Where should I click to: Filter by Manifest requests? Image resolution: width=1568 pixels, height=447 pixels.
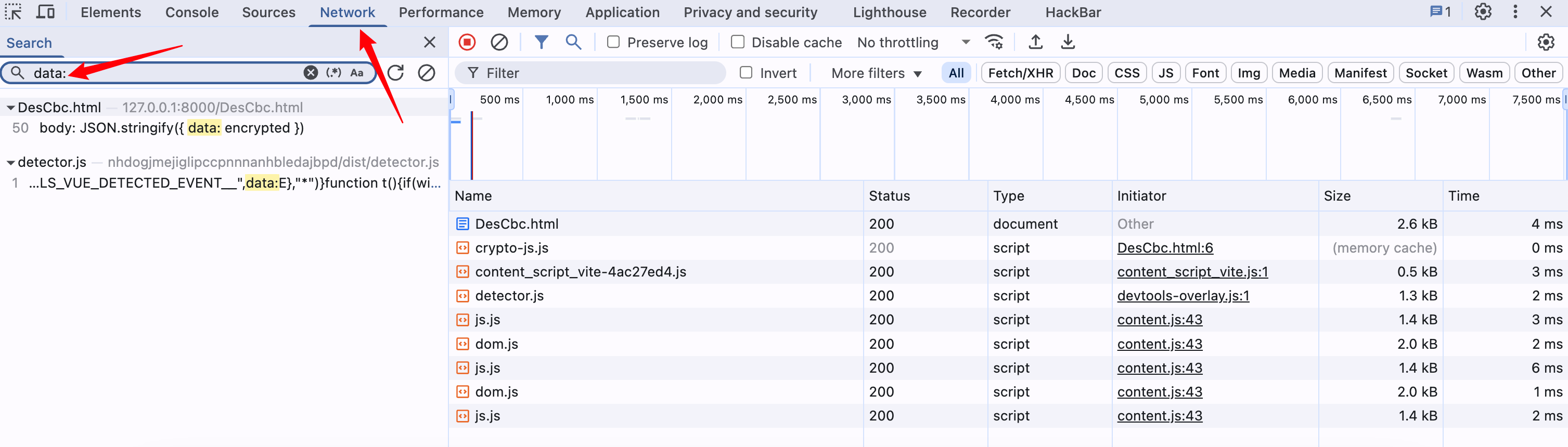[1360, 73]
